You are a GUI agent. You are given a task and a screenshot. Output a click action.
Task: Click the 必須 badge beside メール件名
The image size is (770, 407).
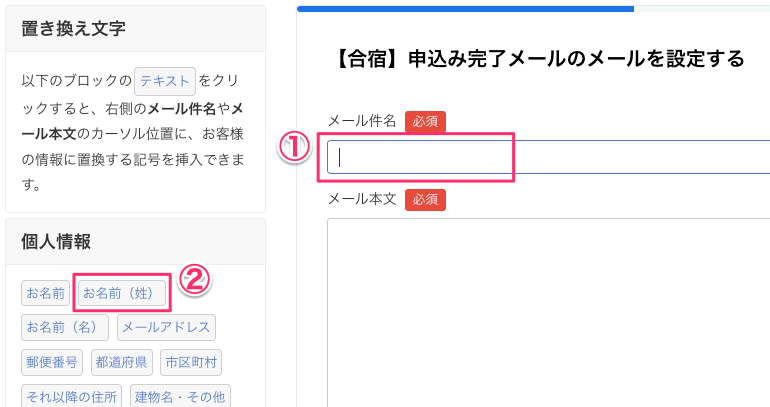pos(425,122)
